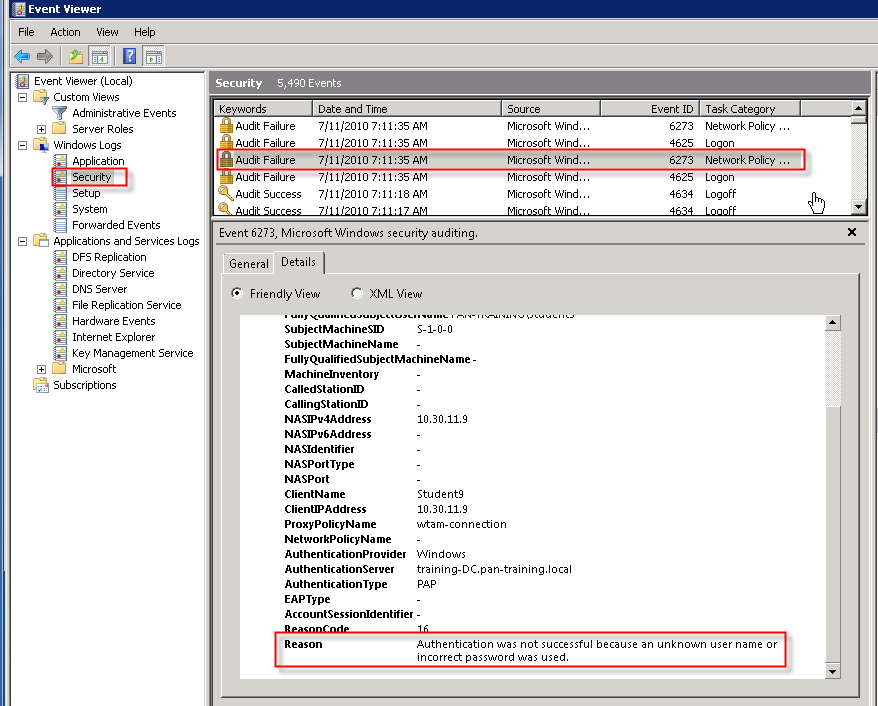This screenshot has height=706, width=878.
Task: Select the XML View radio button
Action: click(357, 294)
